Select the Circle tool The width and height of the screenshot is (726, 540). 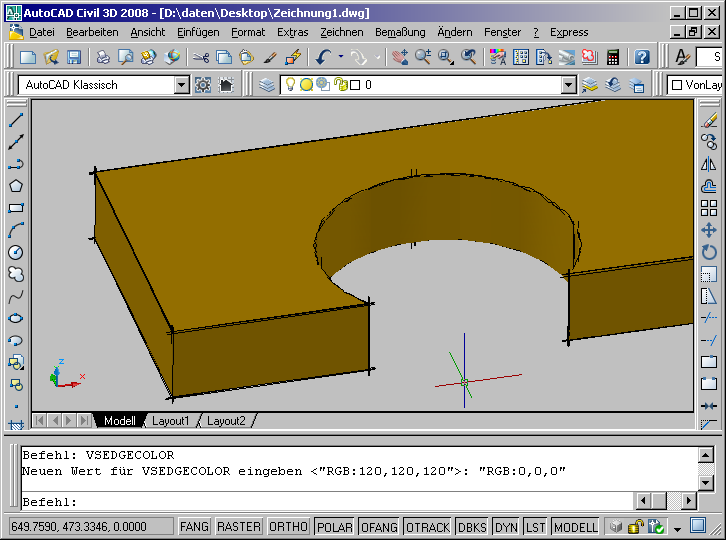[x=15, y=252]
